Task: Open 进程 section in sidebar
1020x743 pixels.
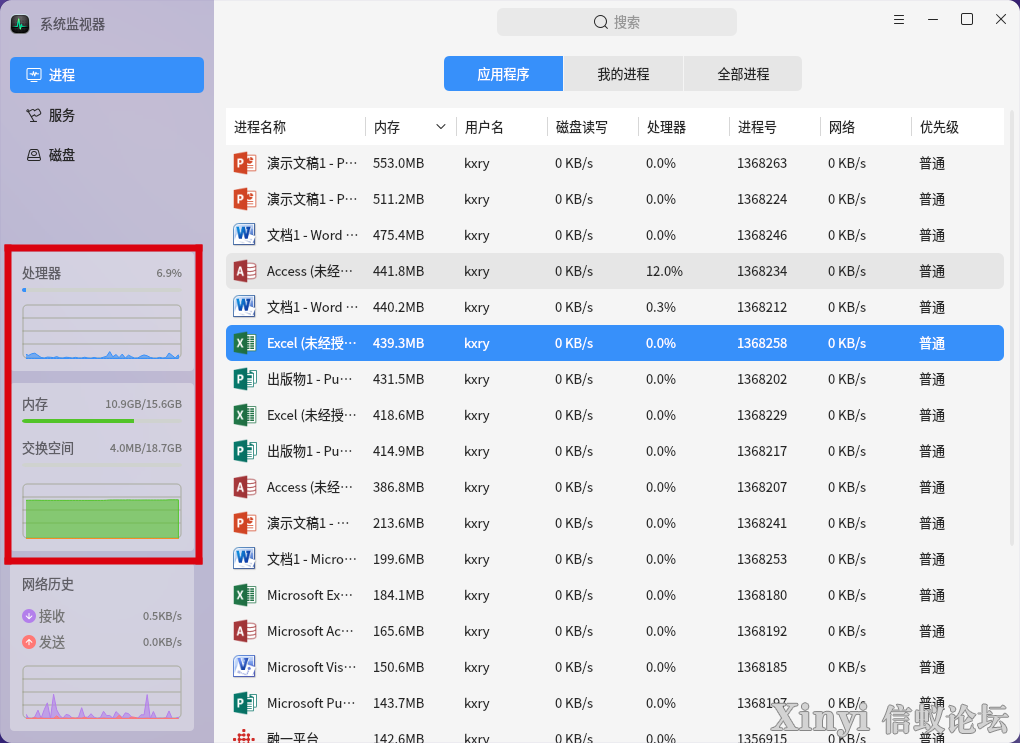Action: click(x=107, y=75)
